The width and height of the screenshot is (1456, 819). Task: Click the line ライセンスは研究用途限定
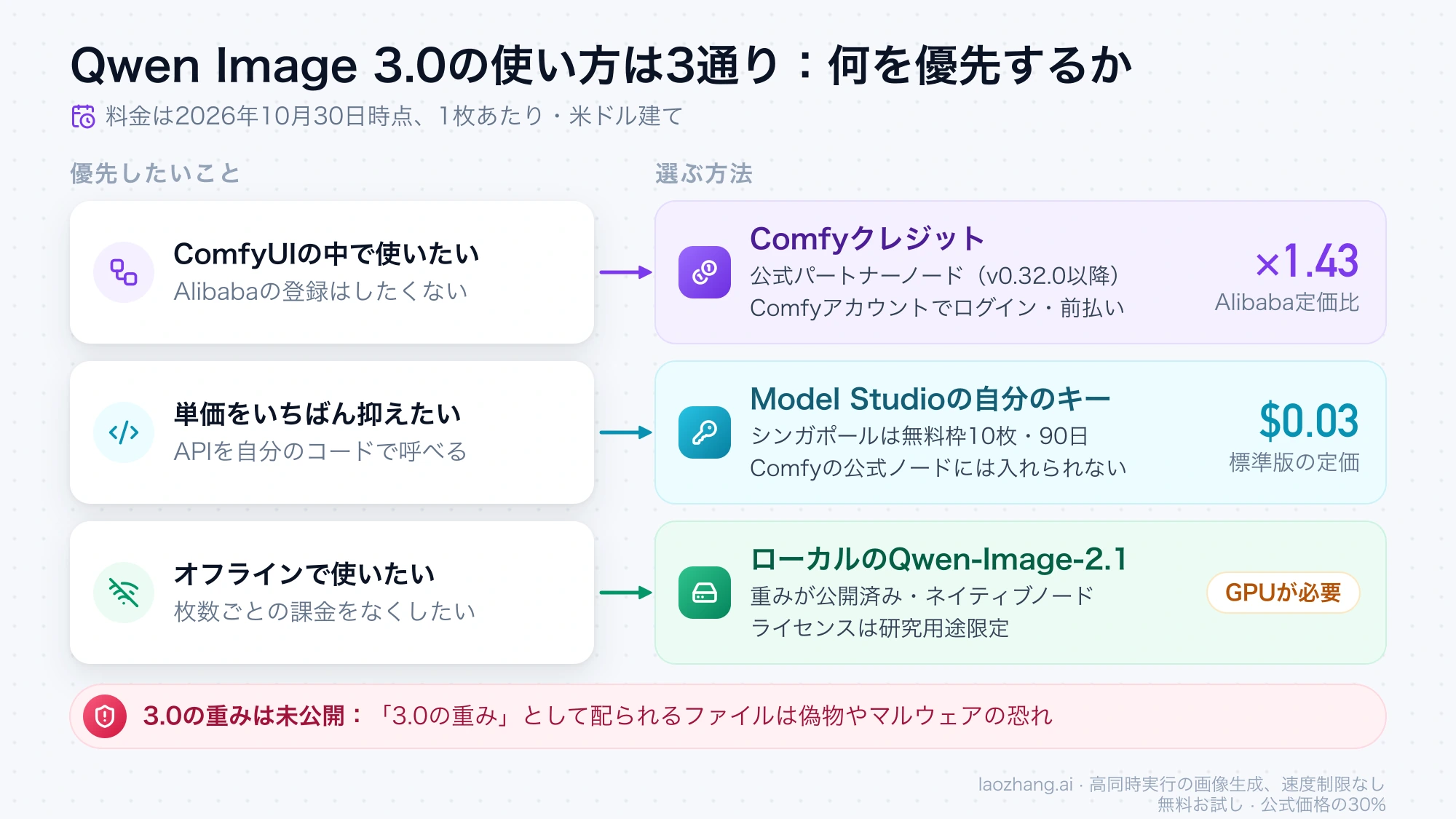pos(880,628)
